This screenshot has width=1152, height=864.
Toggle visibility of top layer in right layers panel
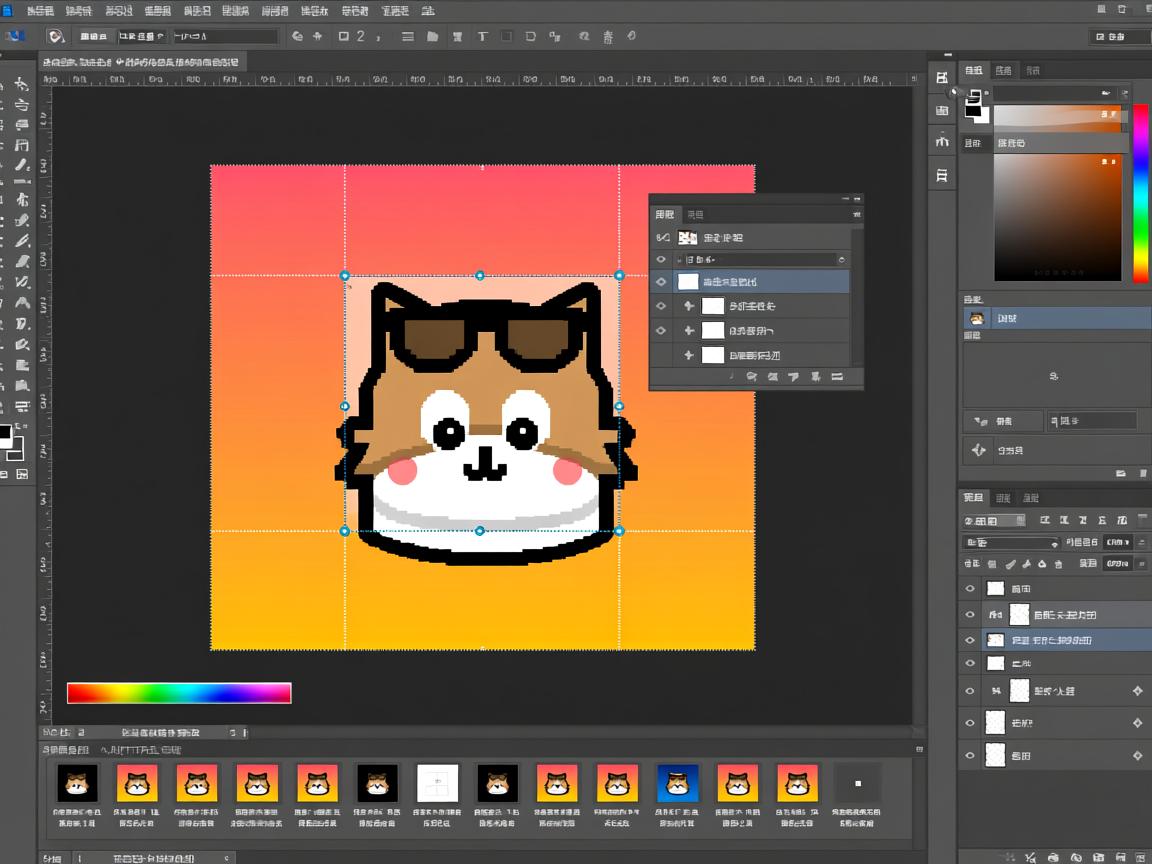click(969, 589)
